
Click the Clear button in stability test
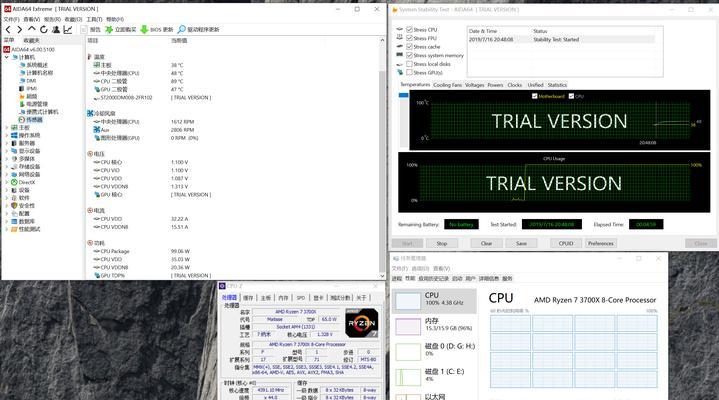[487, 243]
